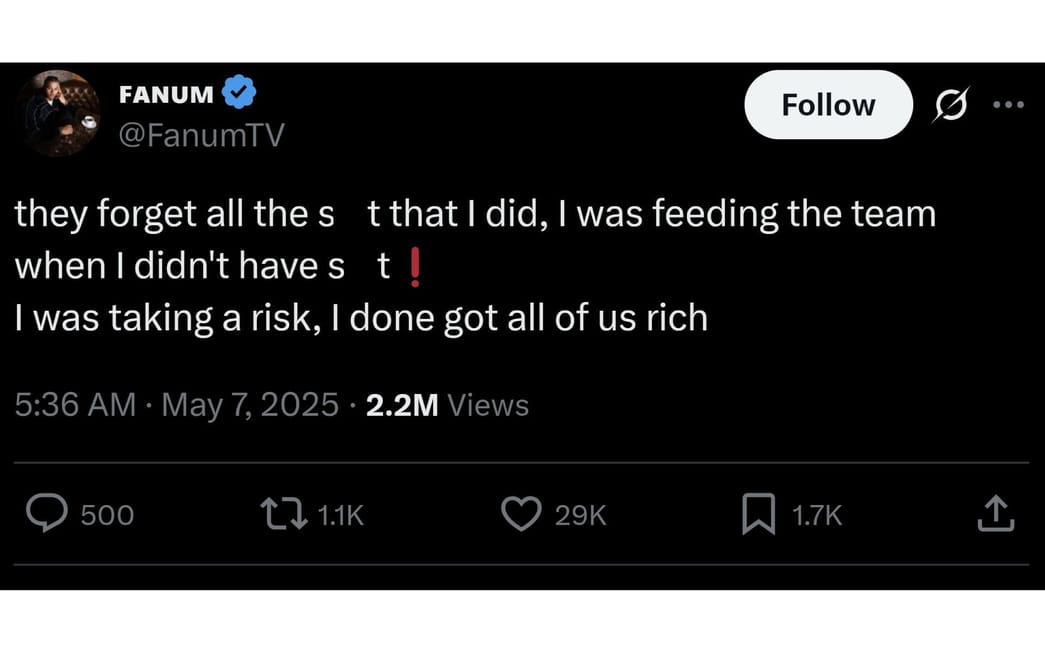
Task: Click the red exclamation mark emoji
Action: [x=413, y=266]
